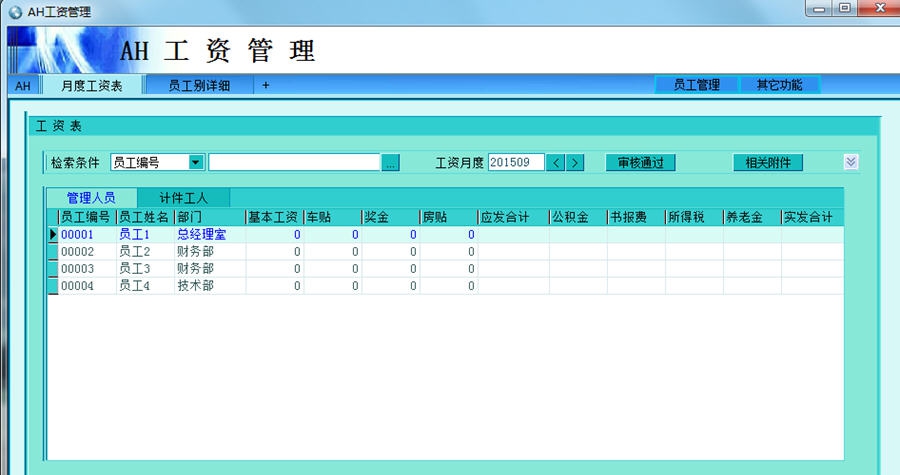Select the 管理人员 tab
900x475 pixels.
(x=91, y=198)
